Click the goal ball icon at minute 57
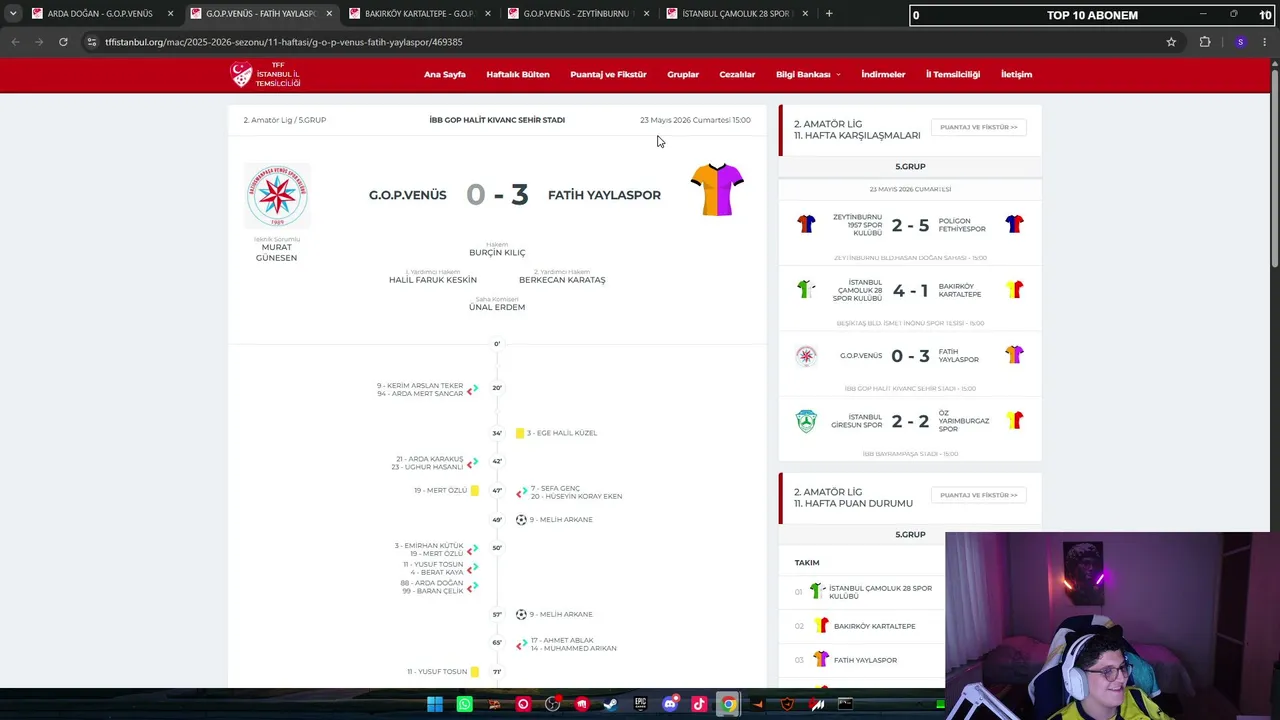 521,614
